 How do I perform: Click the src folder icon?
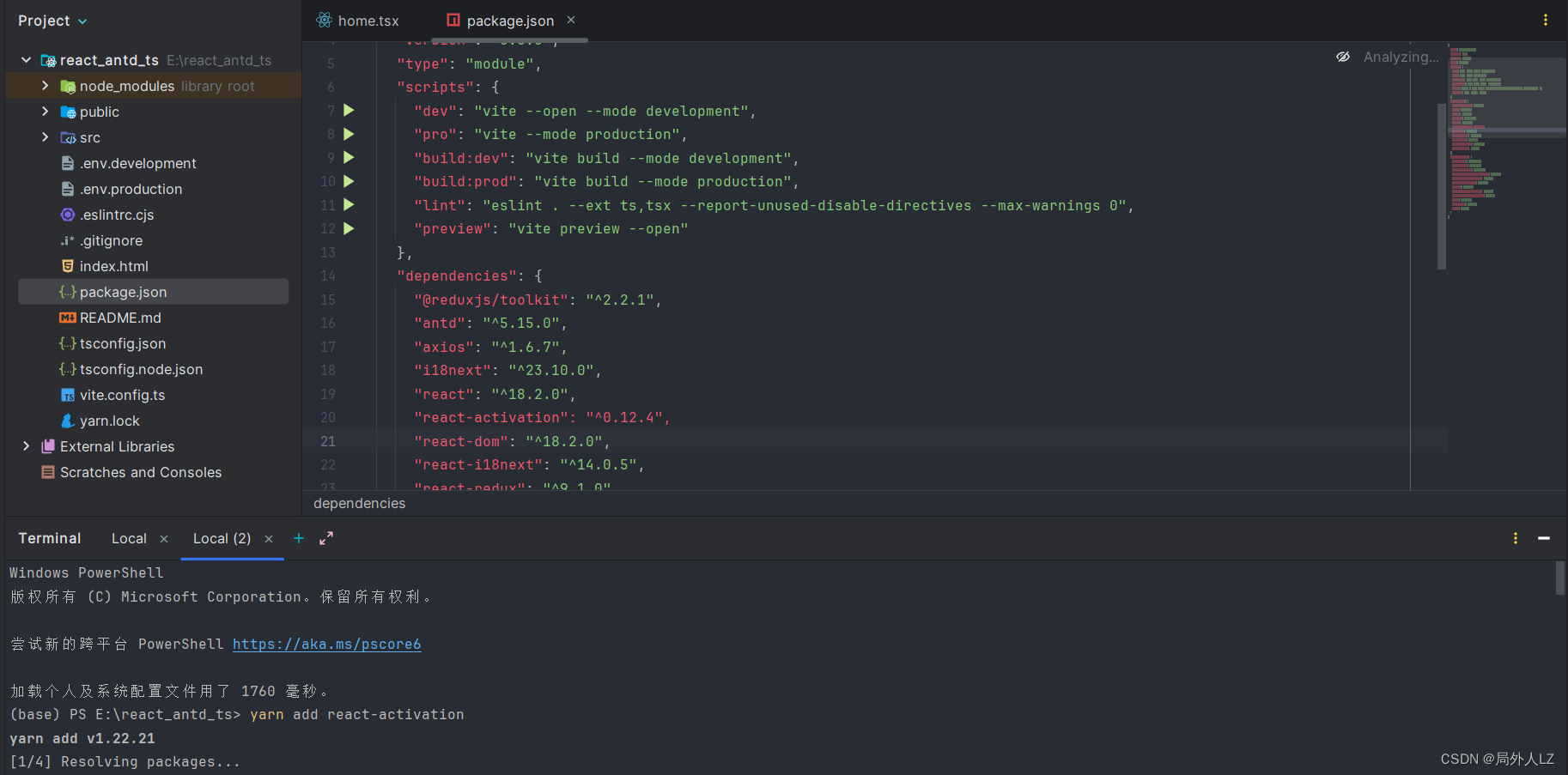[x=68, y=137]
